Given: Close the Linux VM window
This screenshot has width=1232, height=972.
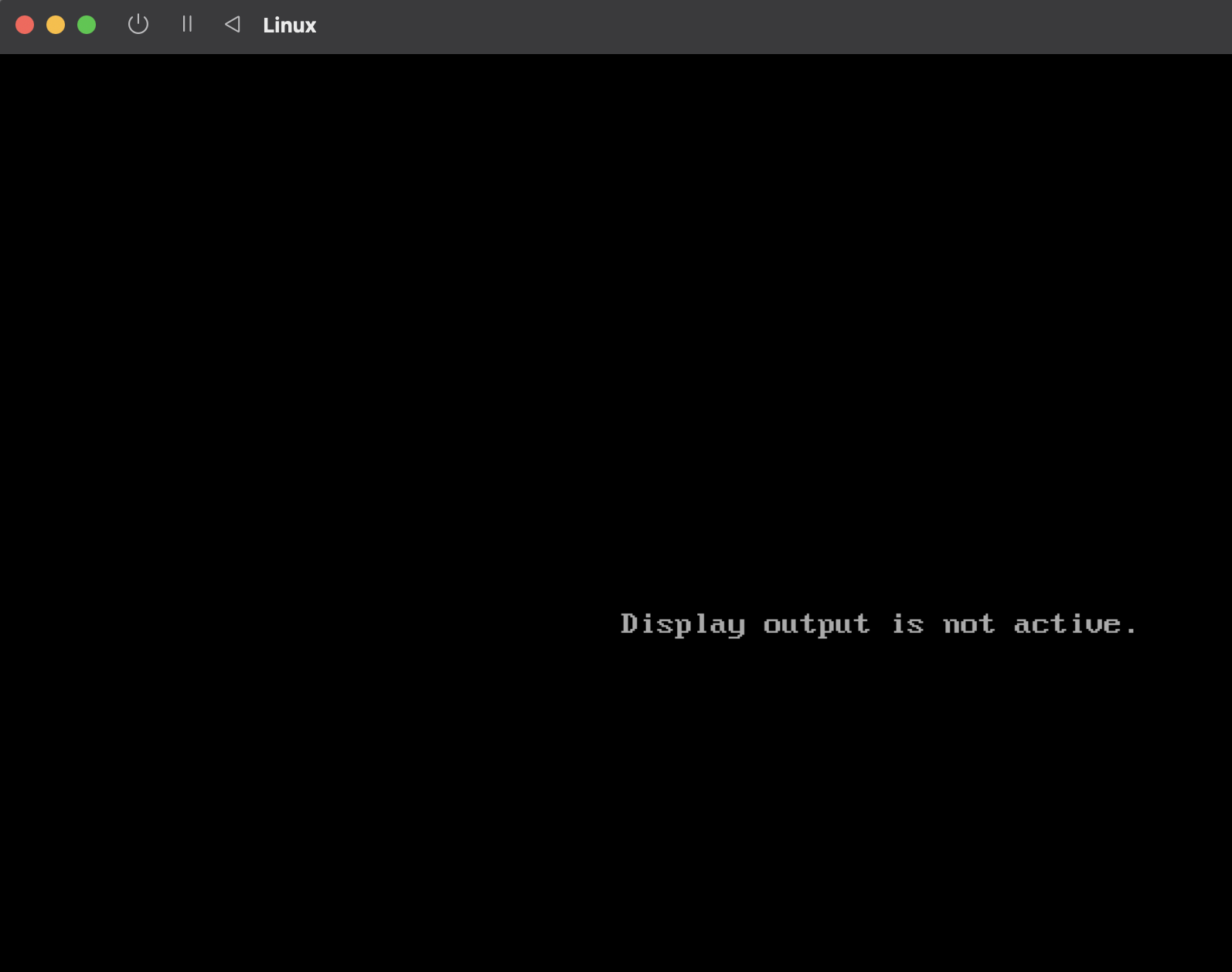Looking at the screenshot, I should coord(25,25).
